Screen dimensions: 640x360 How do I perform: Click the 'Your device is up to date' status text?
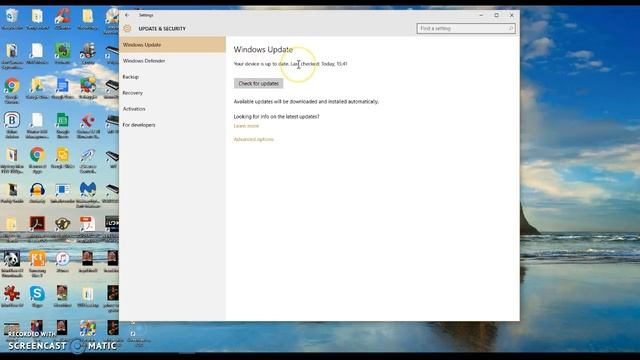click(261, 64)
